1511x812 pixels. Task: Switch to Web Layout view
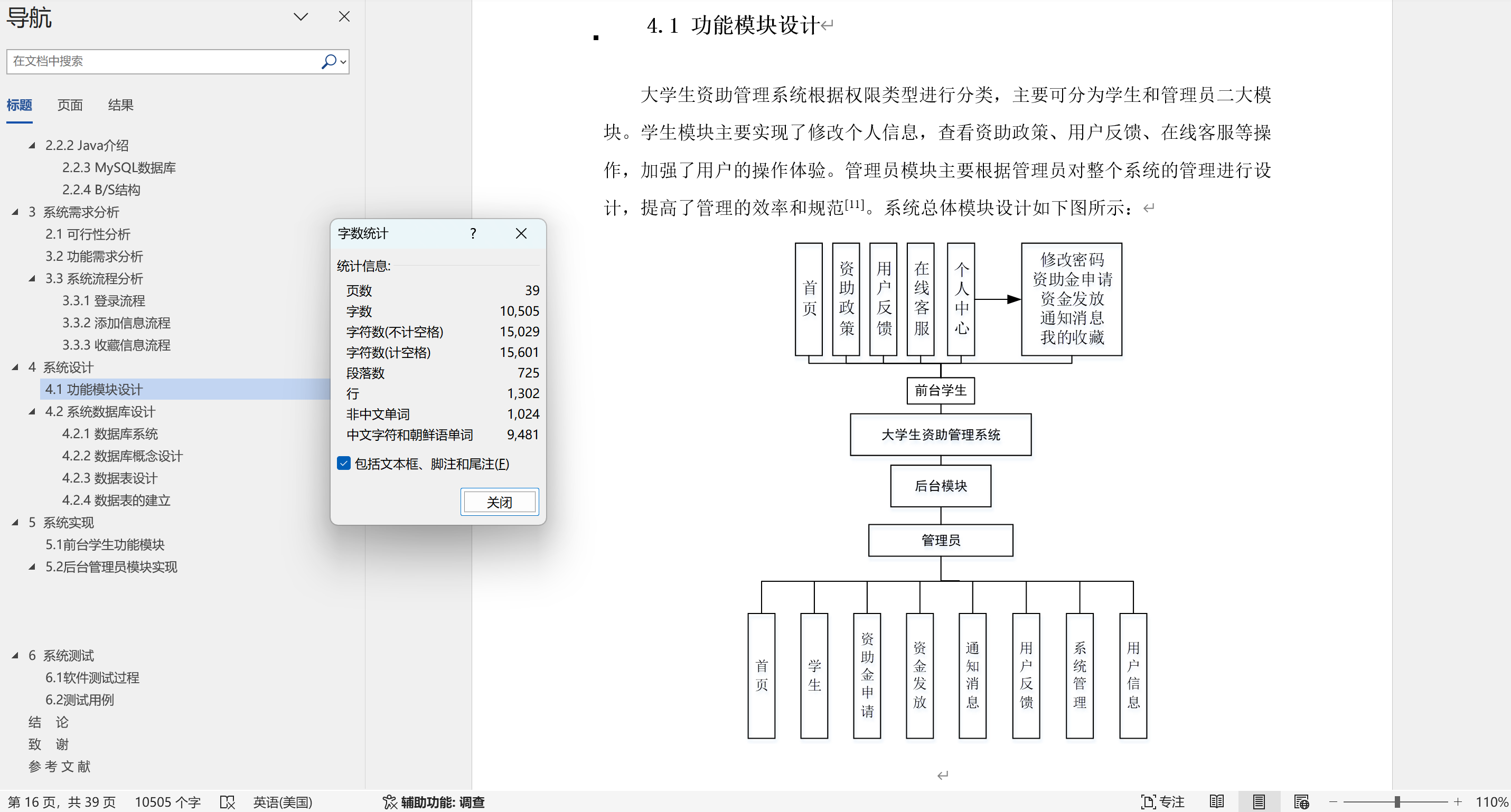[1301, 801]
